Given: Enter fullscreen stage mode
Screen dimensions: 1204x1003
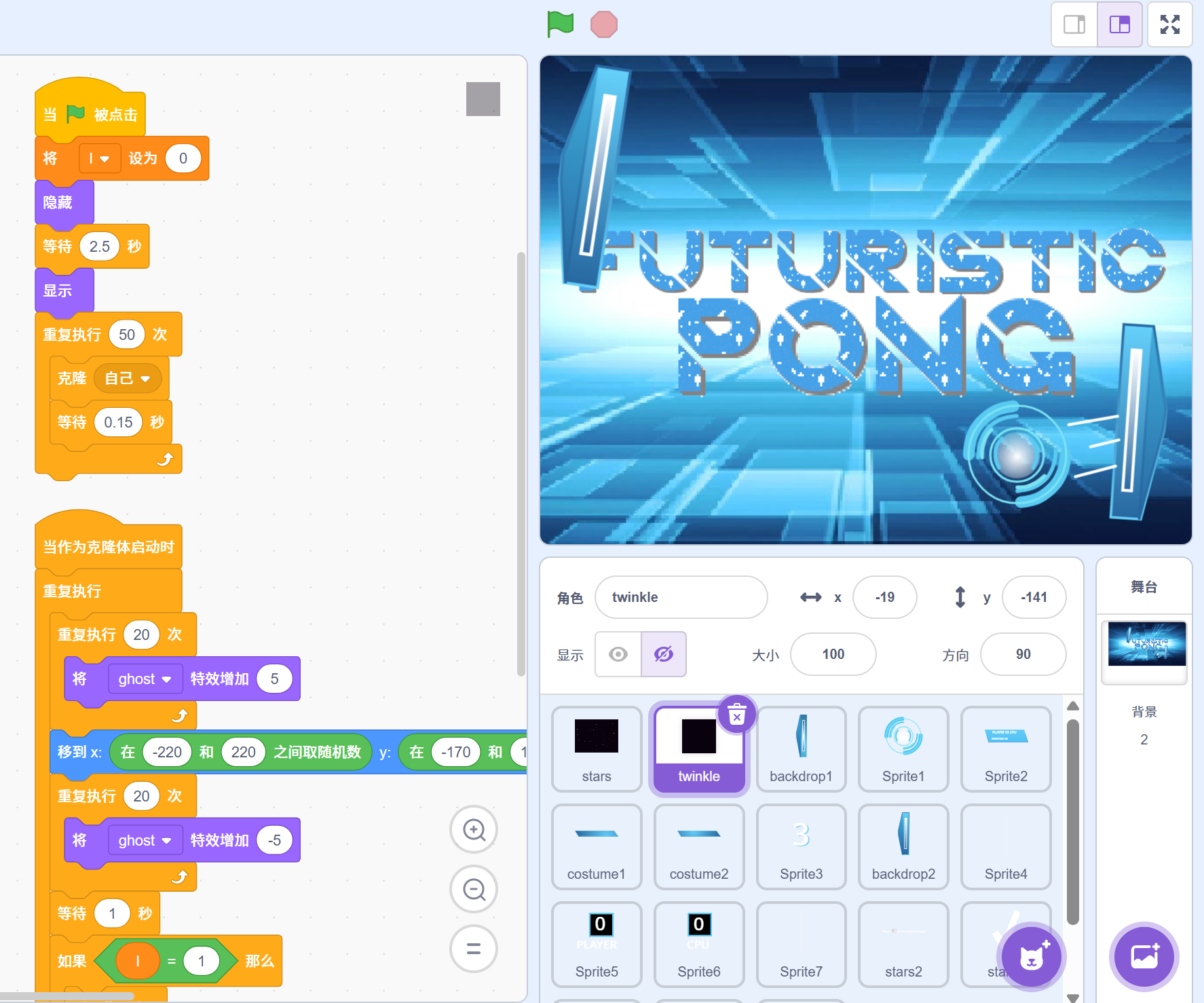Looking at the screenshot, I should [1169, 24].
